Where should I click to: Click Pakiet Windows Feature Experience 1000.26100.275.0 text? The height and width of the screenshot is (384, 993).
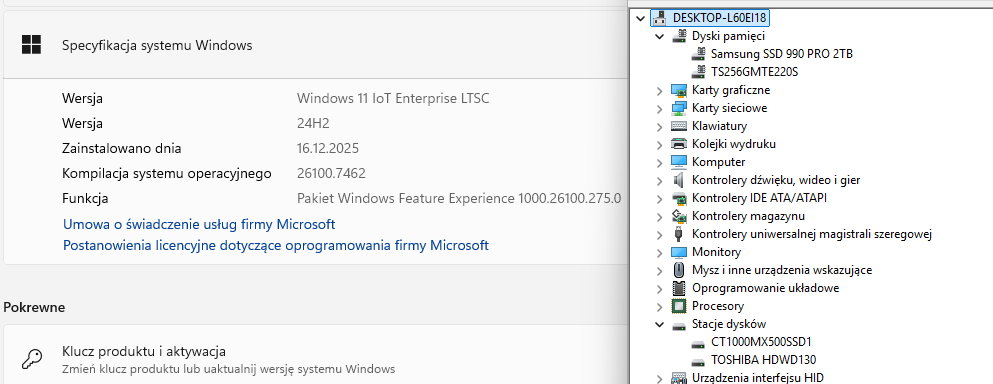coord(459,198)
